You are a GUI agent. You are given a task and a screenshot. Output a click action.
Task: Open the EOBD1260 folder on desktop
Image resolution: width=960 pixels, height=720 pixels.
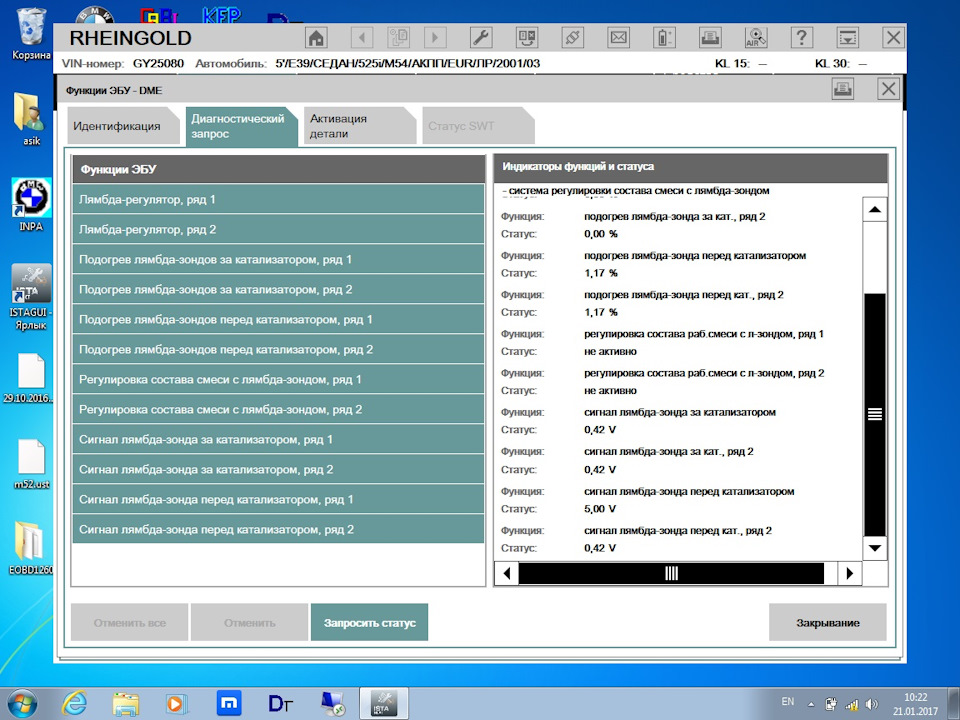click(x=31, y=548)
